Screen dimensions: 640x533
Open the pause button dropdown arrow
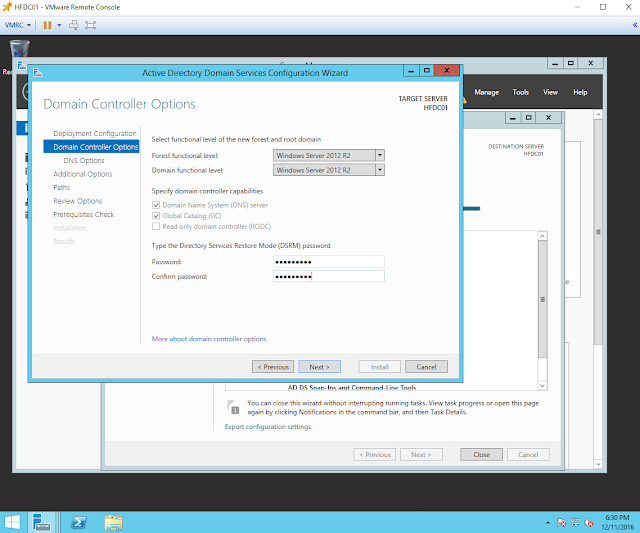click(x=59, y=25)
